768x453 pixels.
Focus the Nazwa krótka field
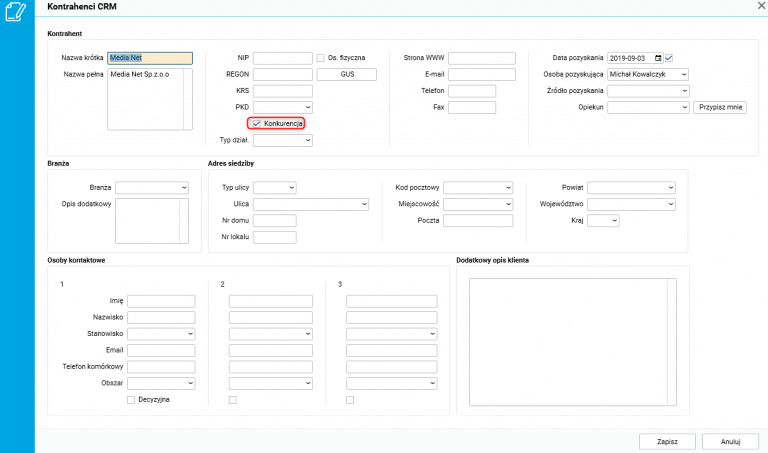[150, 58]
